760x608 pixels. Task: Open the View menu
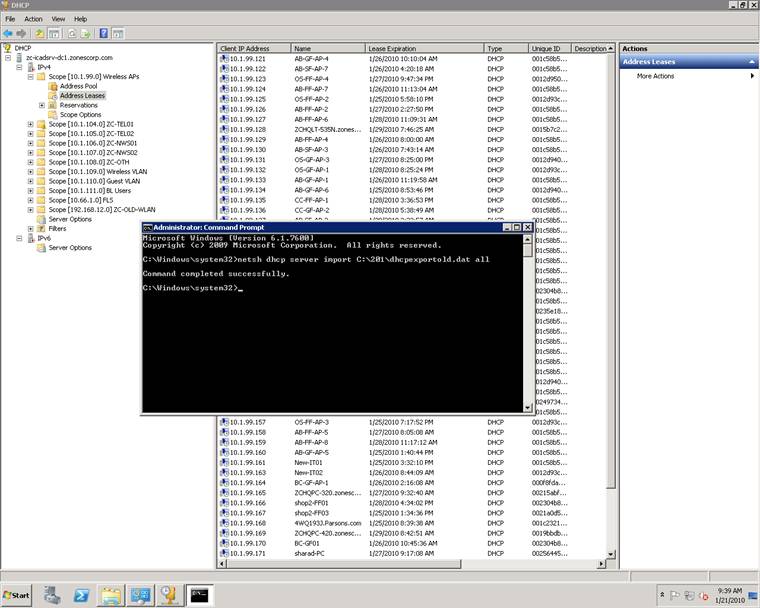tap(58, 19)
